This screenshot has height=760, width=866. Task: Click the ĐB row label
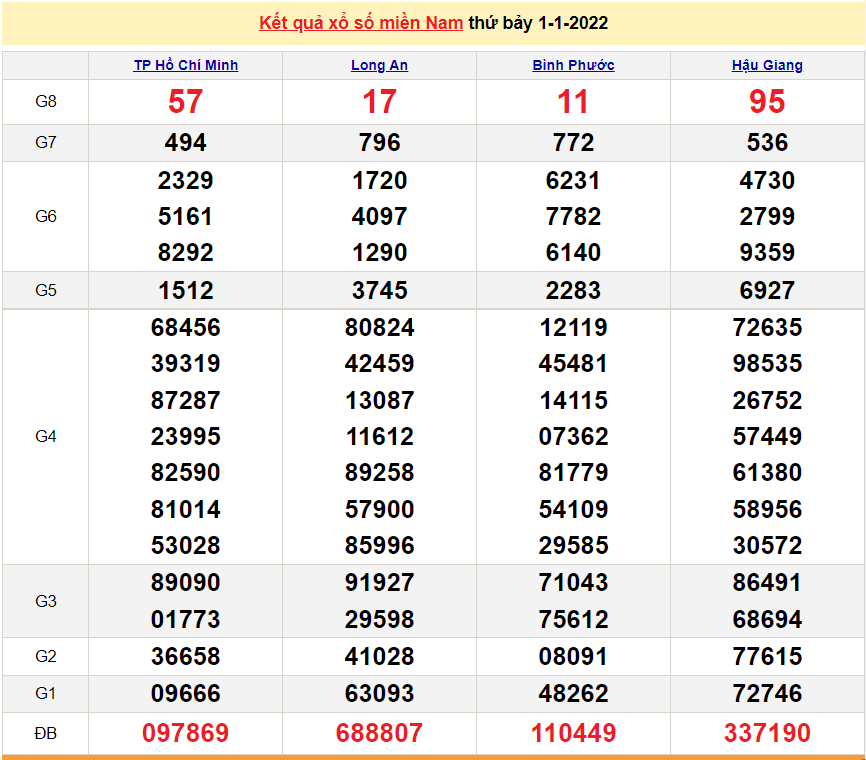pyautogui.click(x=46, y=733)
